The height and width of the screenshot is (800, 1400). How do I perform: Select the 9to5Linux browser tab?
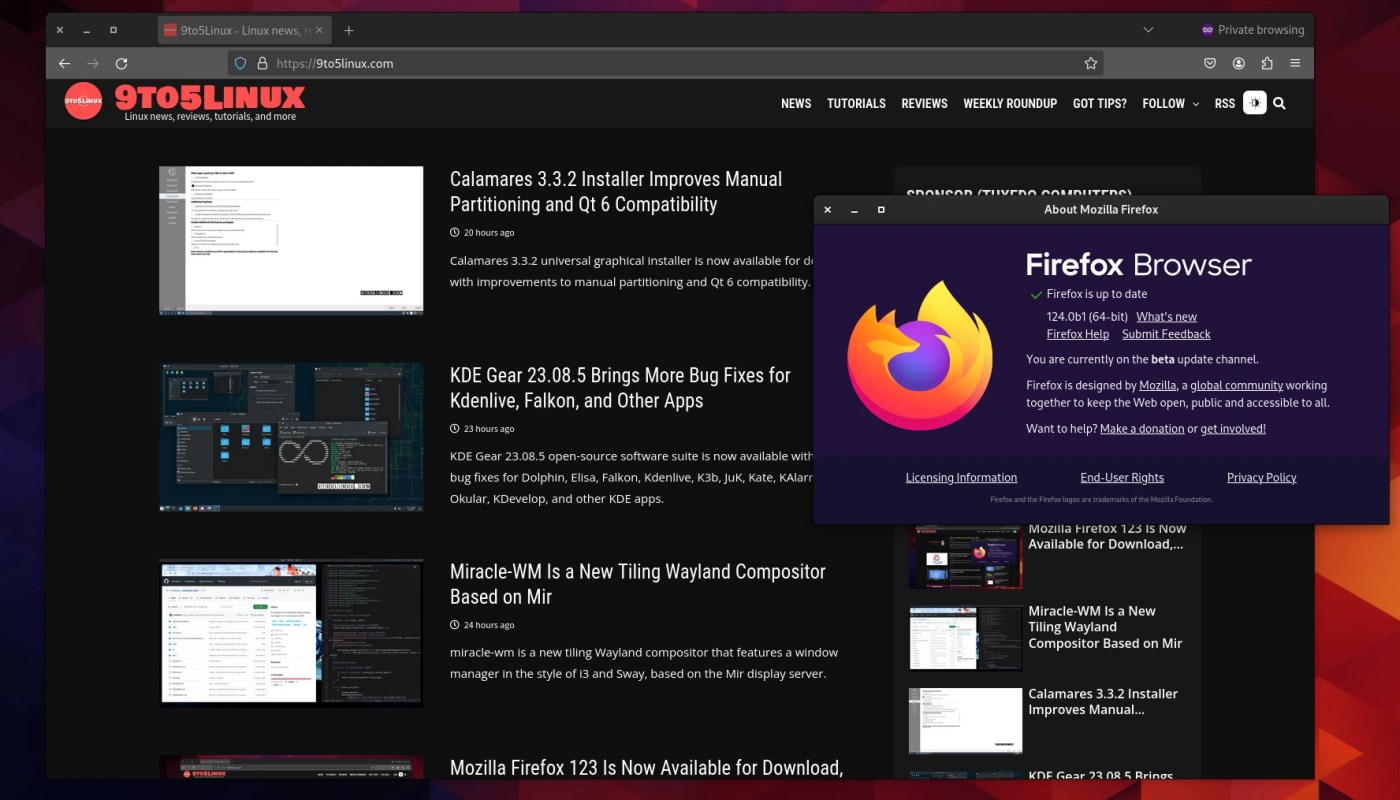246,30
